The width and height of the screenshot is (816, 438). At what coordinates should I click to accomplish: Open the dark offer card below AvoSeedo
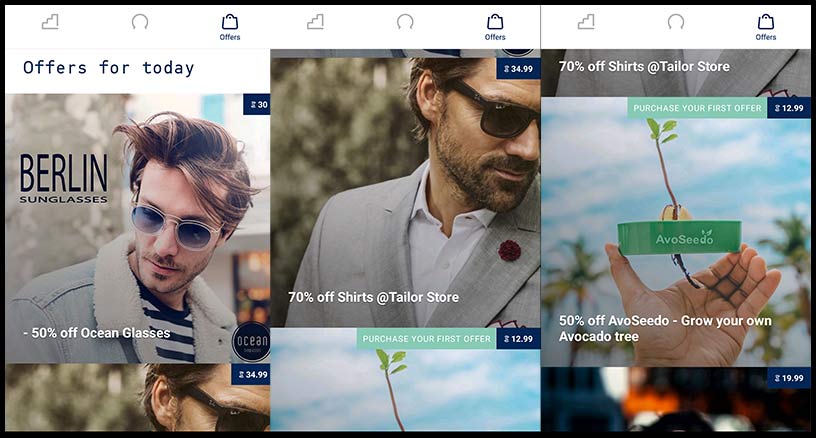click(676, 400)
